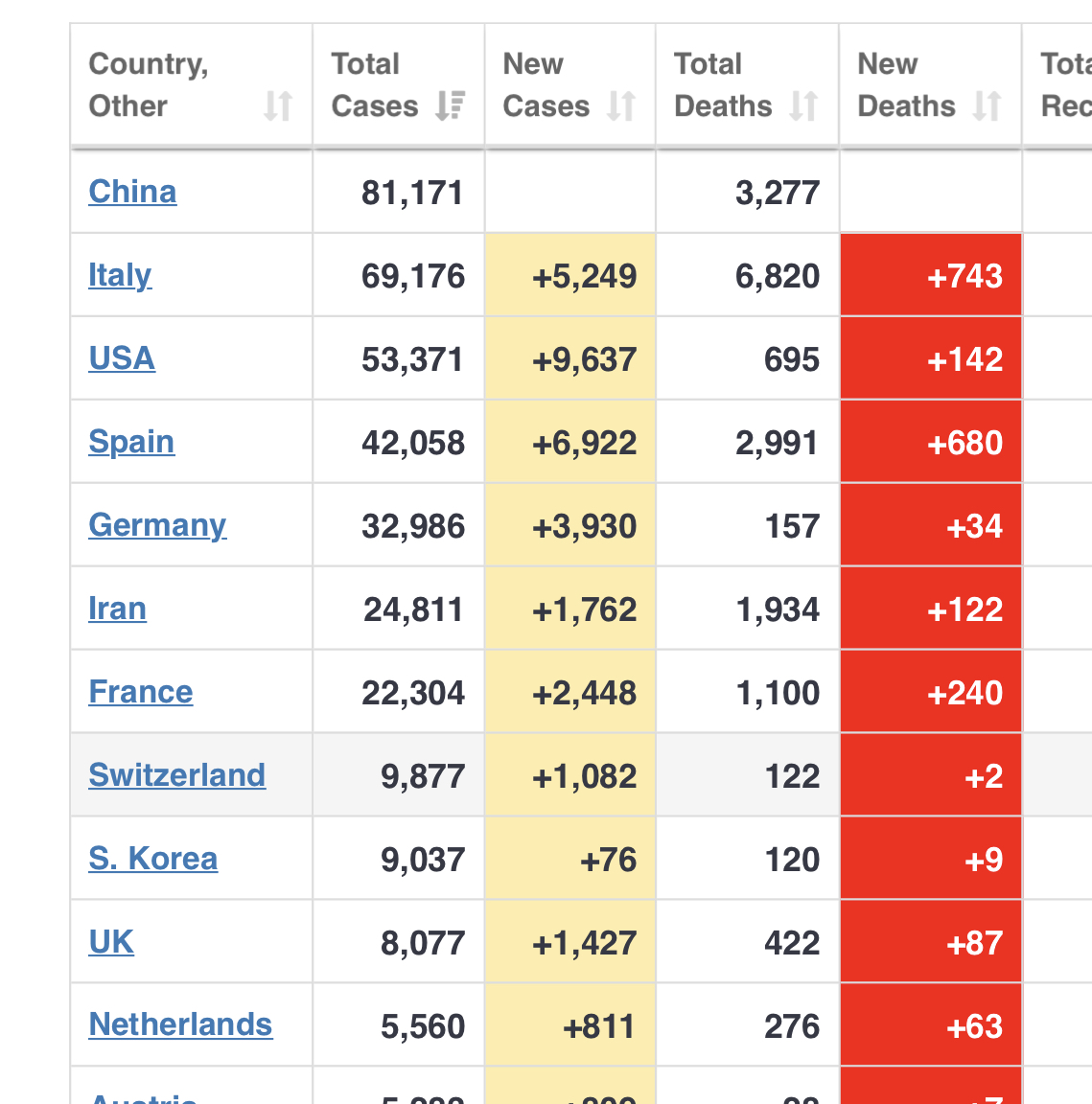Viewport: 1092px width, 1104px height.
Task: Go to the Iran link
Action: [x=117, y=609]
